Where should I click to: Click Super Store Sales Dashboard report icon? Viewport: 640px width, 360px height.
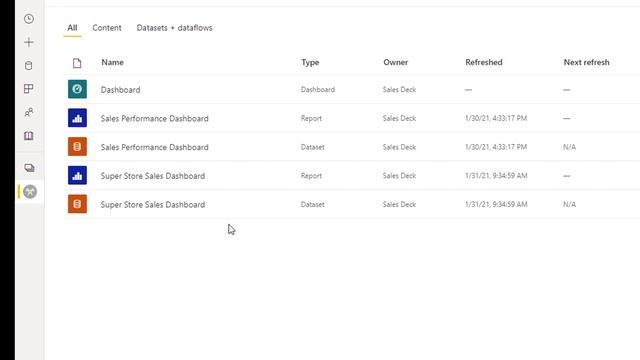click(x=77, y=176)
